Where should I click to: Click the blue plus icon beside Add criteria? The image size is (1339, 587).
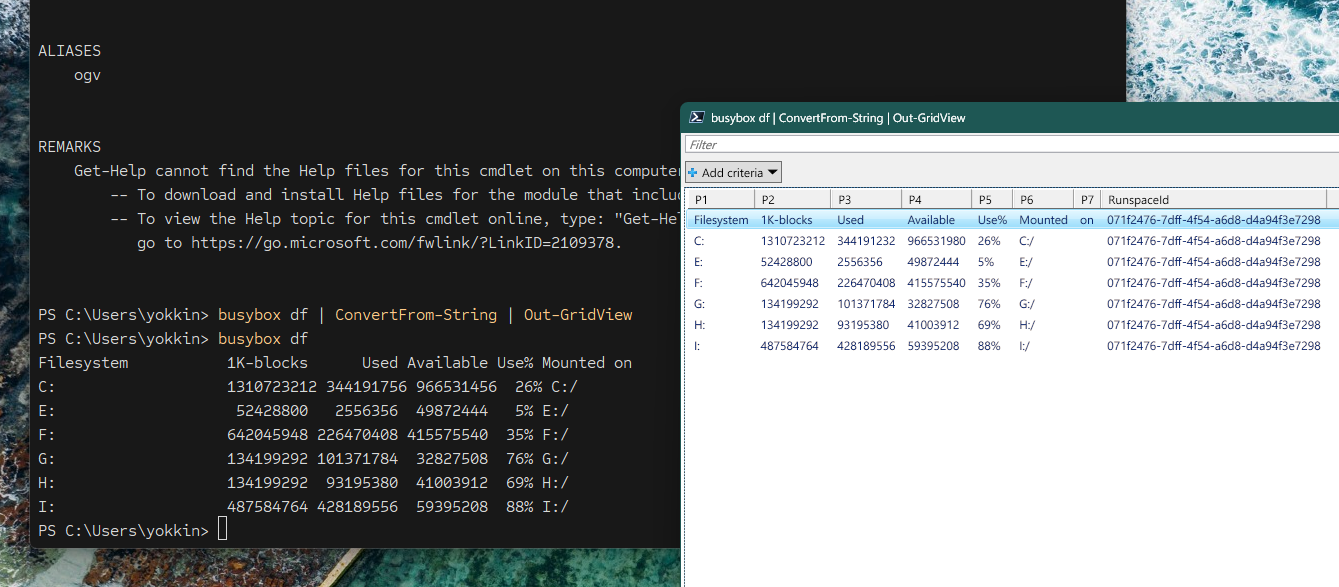(693, 173)
